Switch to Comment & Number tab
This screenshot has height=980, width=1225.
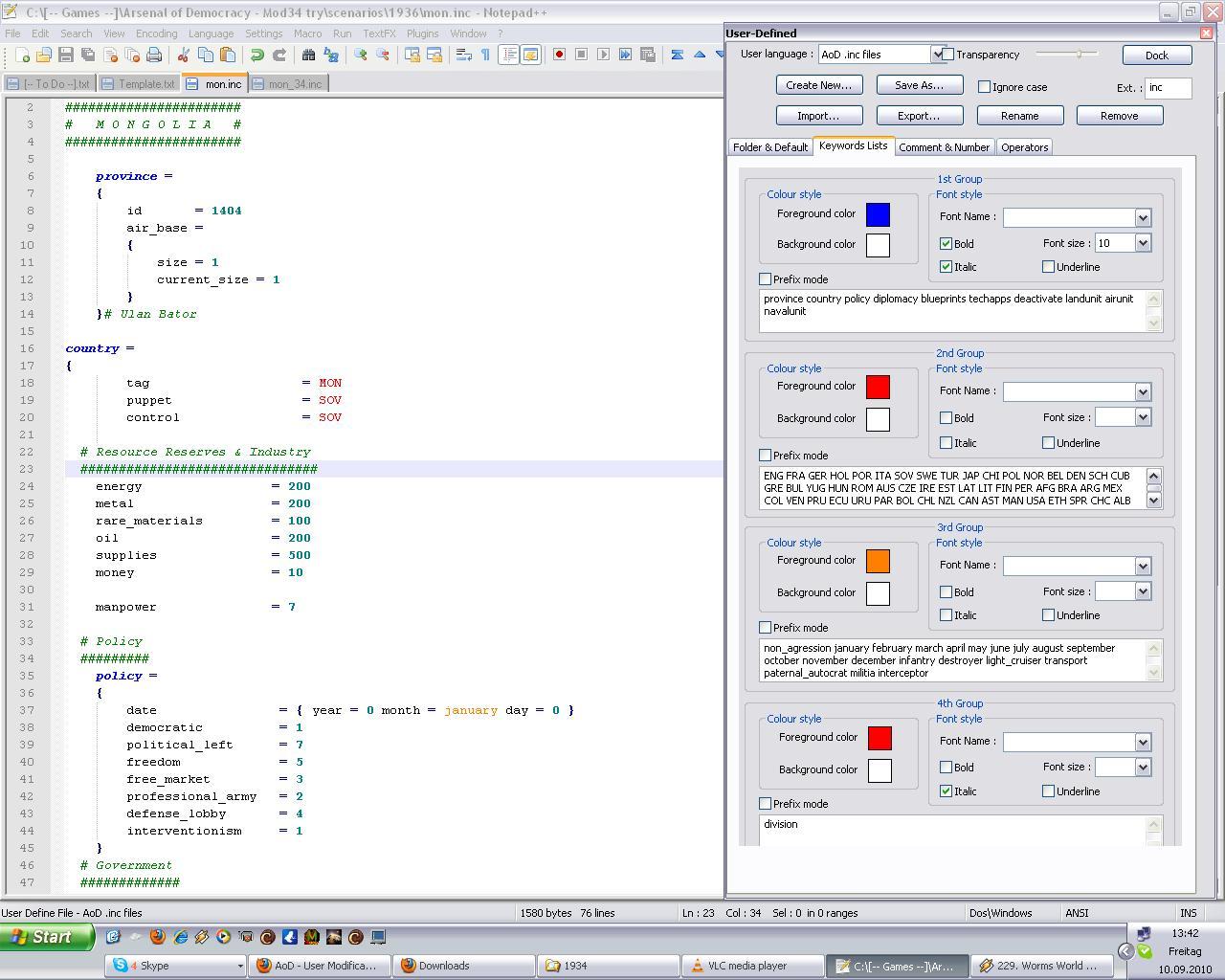tap(944, 147)
